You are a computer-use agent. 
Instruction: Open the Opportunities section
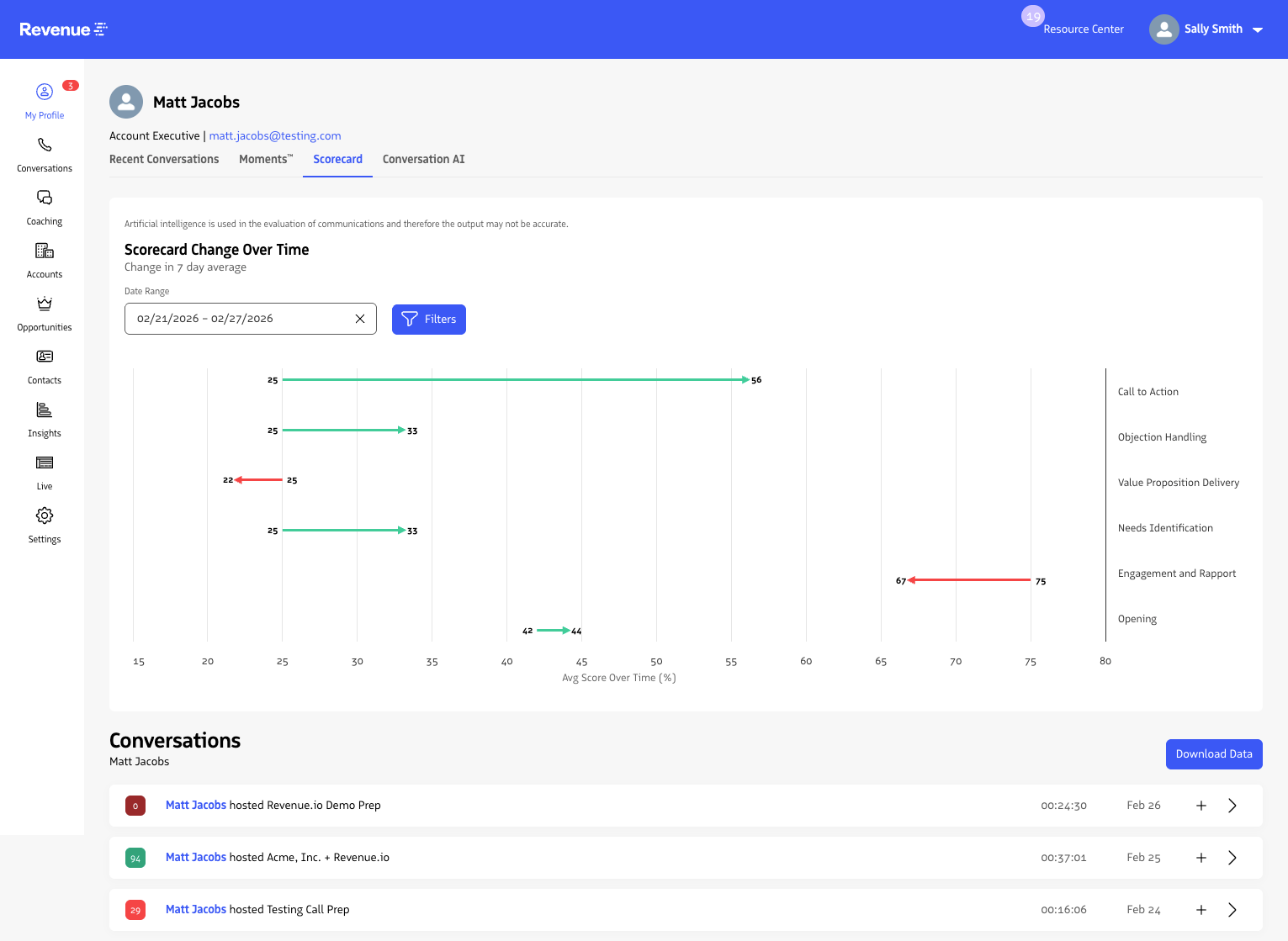(44, 313)
